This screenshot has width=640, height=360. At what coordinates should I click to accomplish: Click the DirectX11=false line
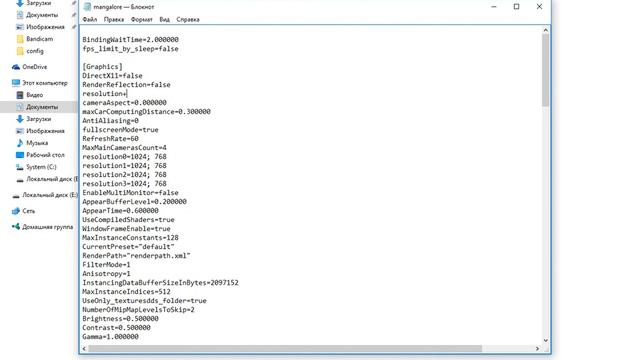tap(112, 76)
